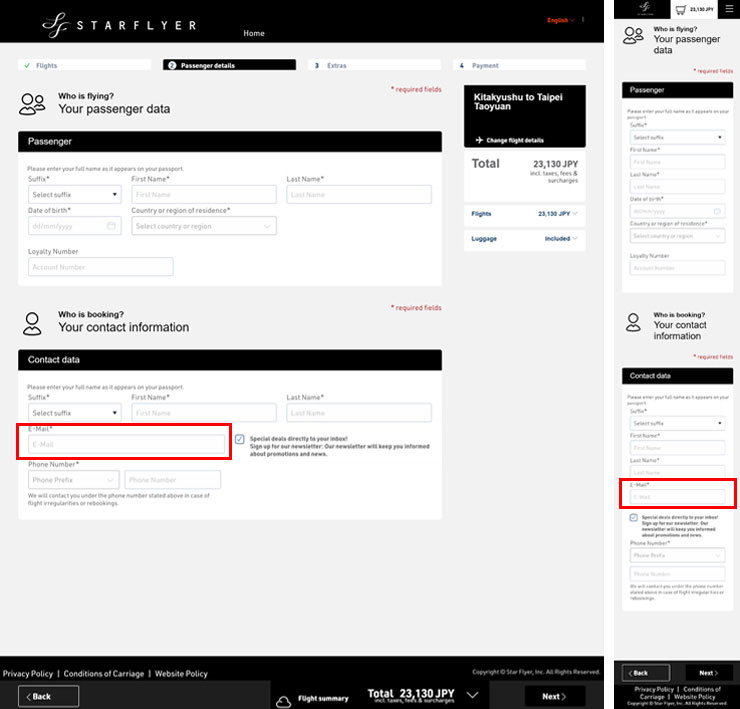Expand the Flights 23,130 JPY price row
This screenshot has width=740, height=709.
(x=524, y=214)
